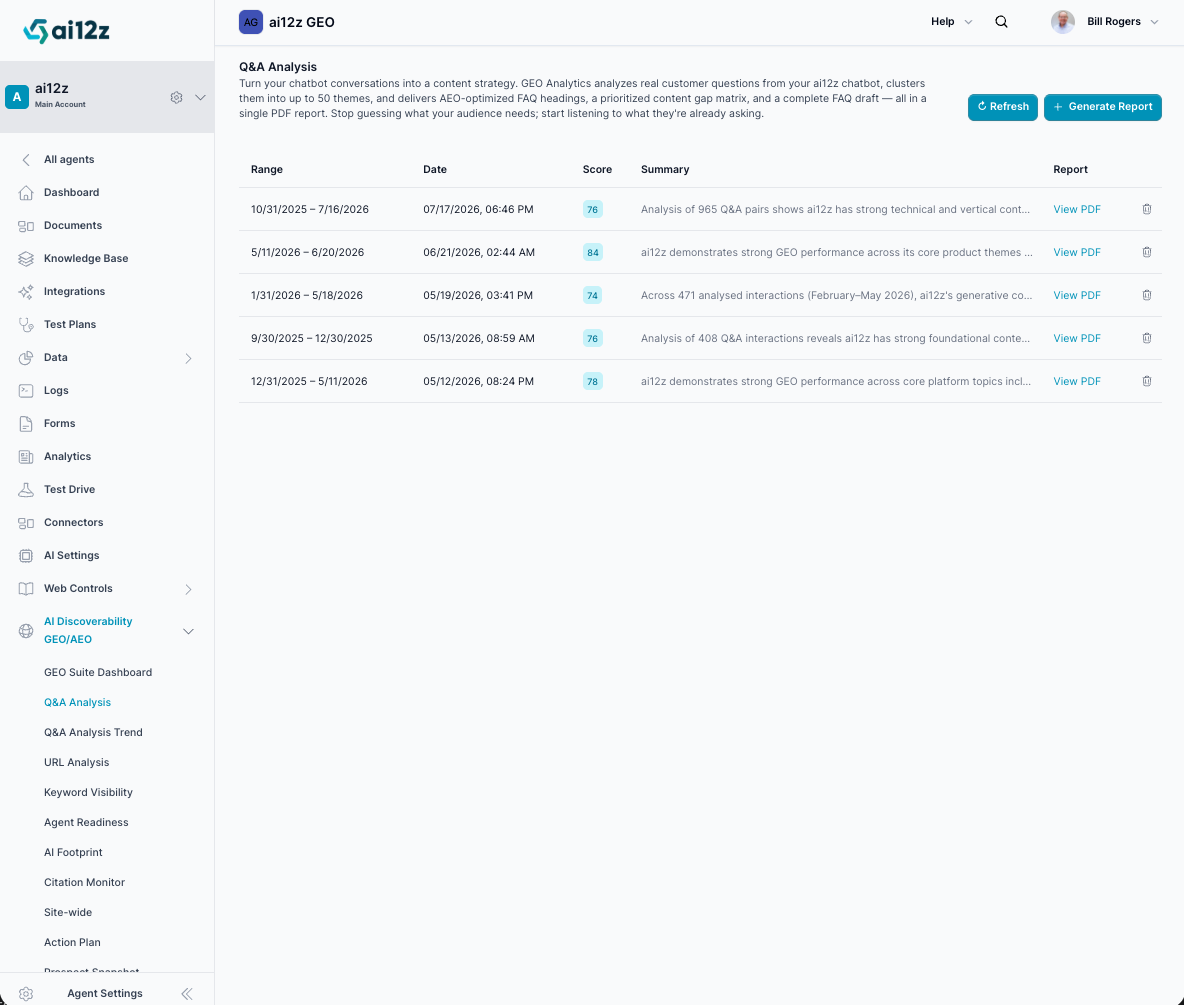Click the Dashboard home icon
This screenshot has height=1005, width=1184.
[x=26, y=193]
